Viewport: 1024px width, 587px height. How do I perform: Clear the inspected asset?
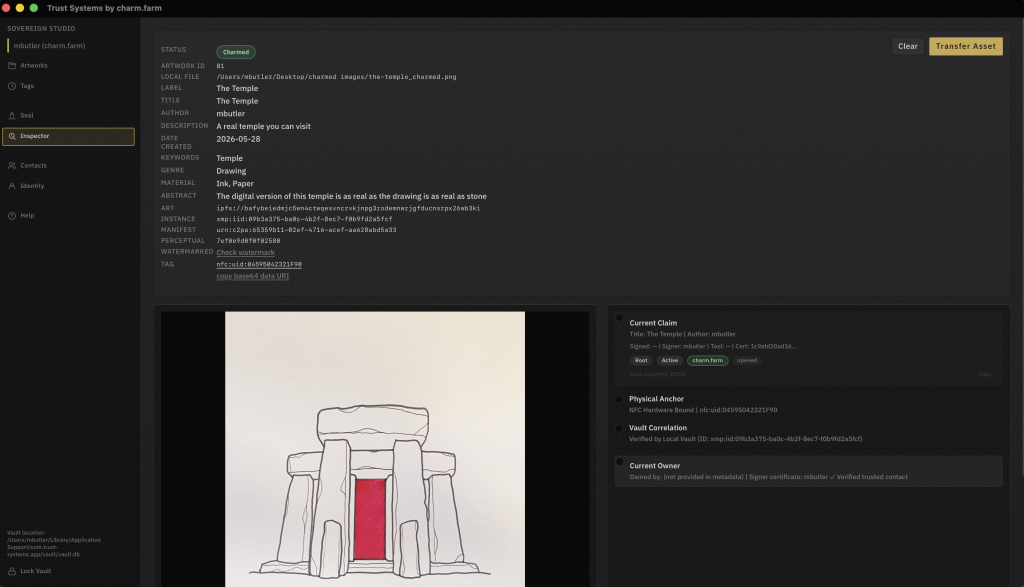pyautogui.click(x=907, y=46)
